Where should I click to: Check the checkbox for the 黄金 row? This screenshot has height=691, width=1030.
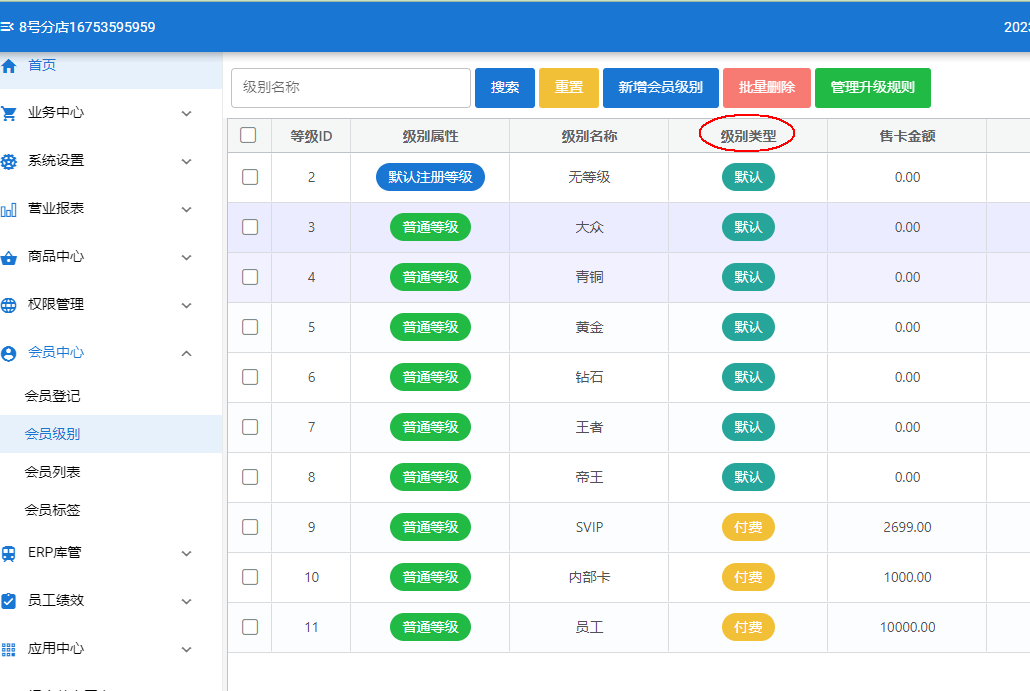click(x=250, y=327)
